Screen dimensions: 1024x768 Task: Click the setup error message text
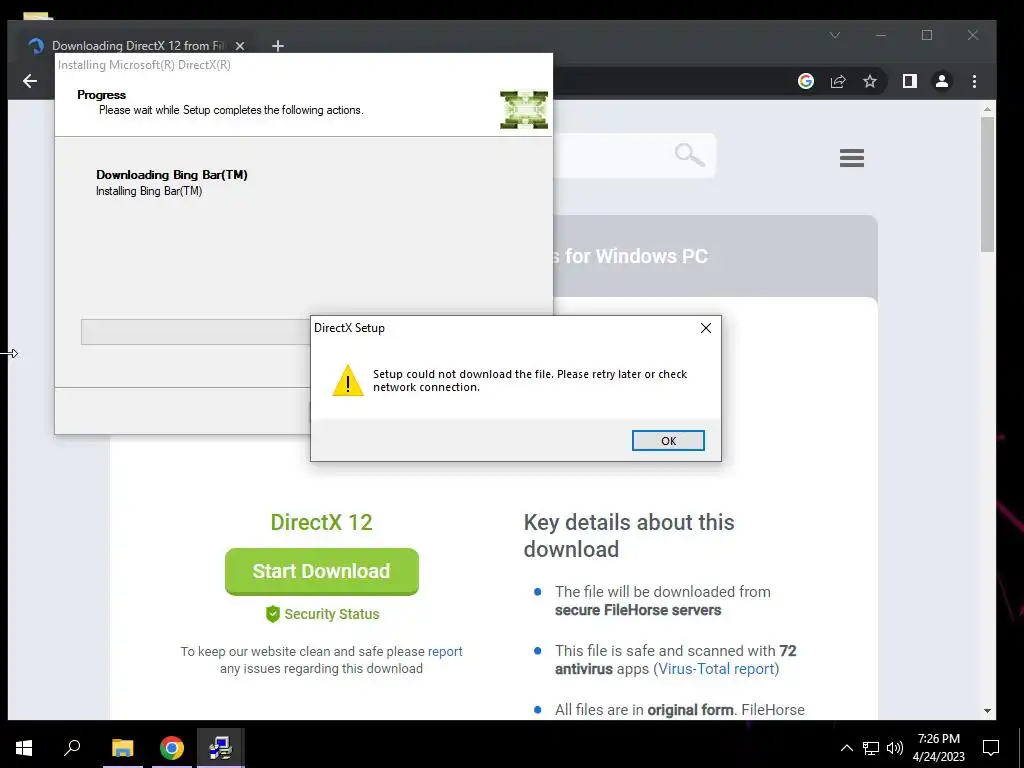(530, 380)
